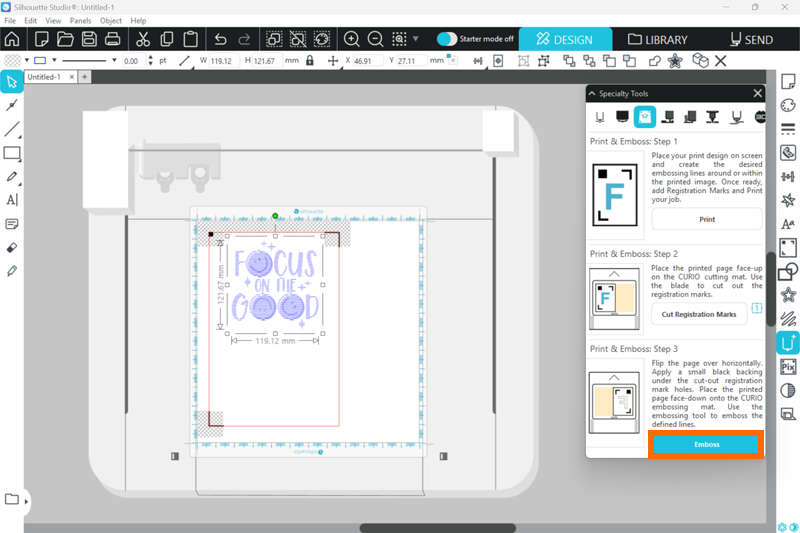Image resolution: width=800 pixels, height=533 pixels.
Task: Click the Cut Registration Marks button
Action: click(x=699, y=314)
